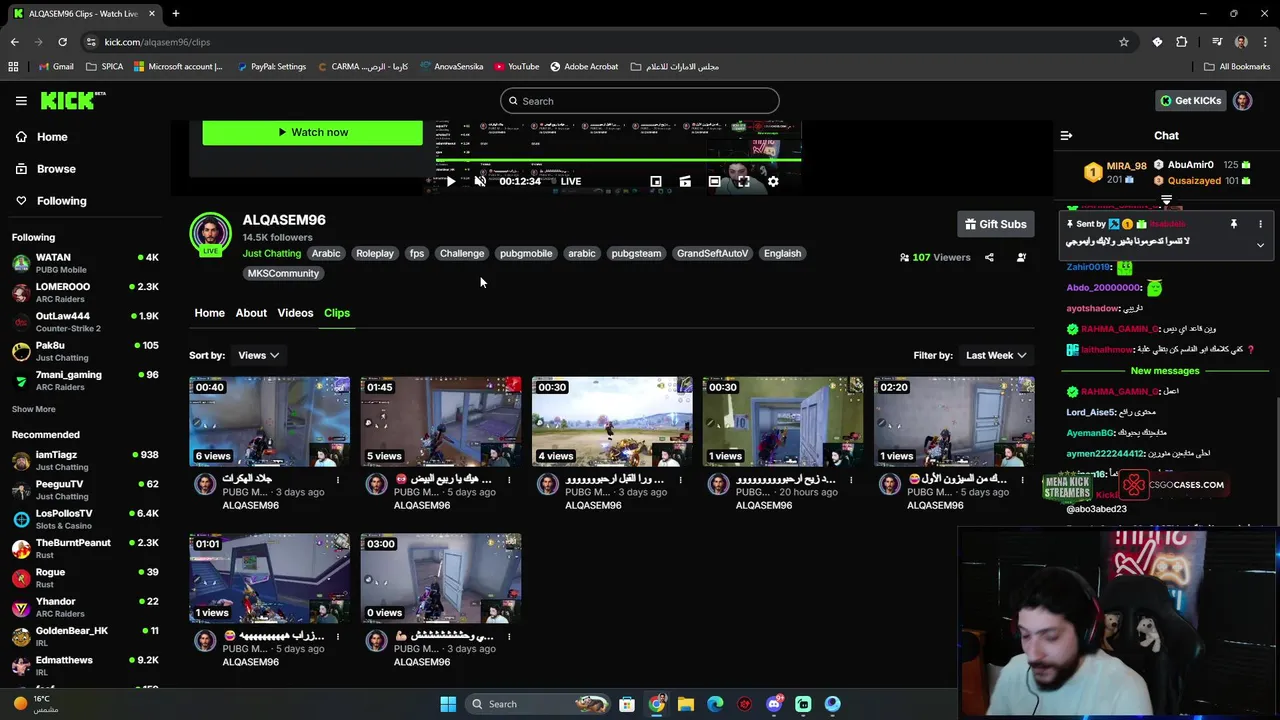The width and height of the screenshot is (1280, 720).
Task: Click the New messages indicator in chat
Action: (1165, 371)
